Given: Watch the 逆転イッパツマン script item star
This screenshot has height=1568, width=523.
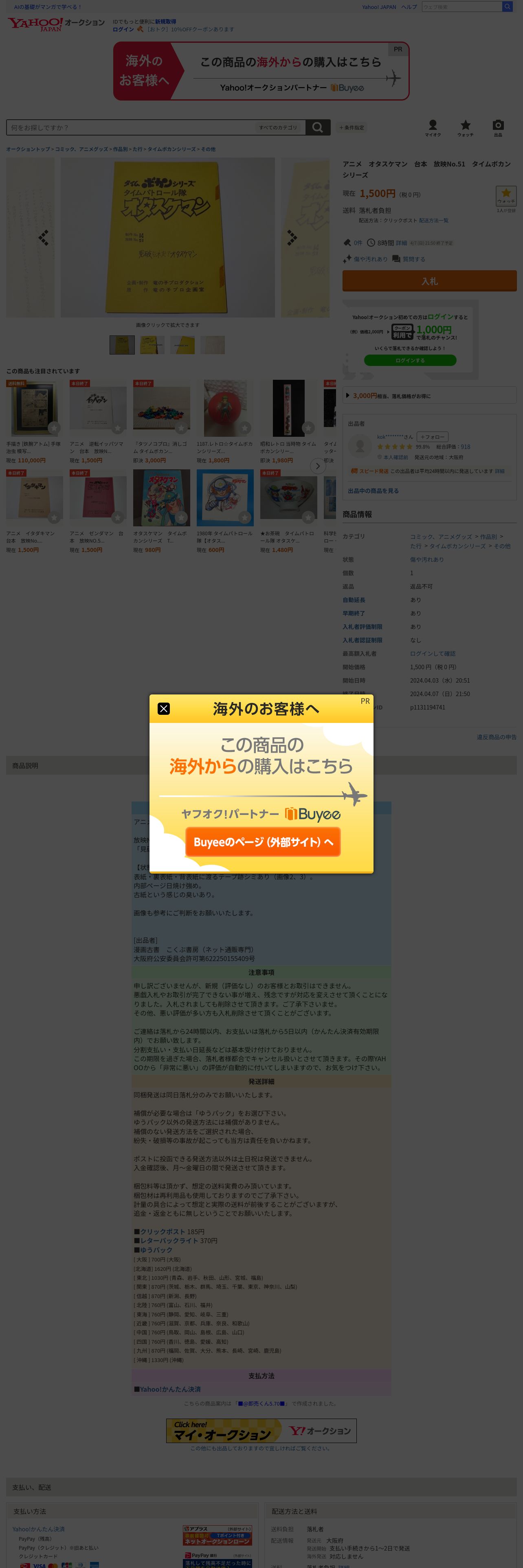Looking at the screenshot, I should [x=117, y=428].
